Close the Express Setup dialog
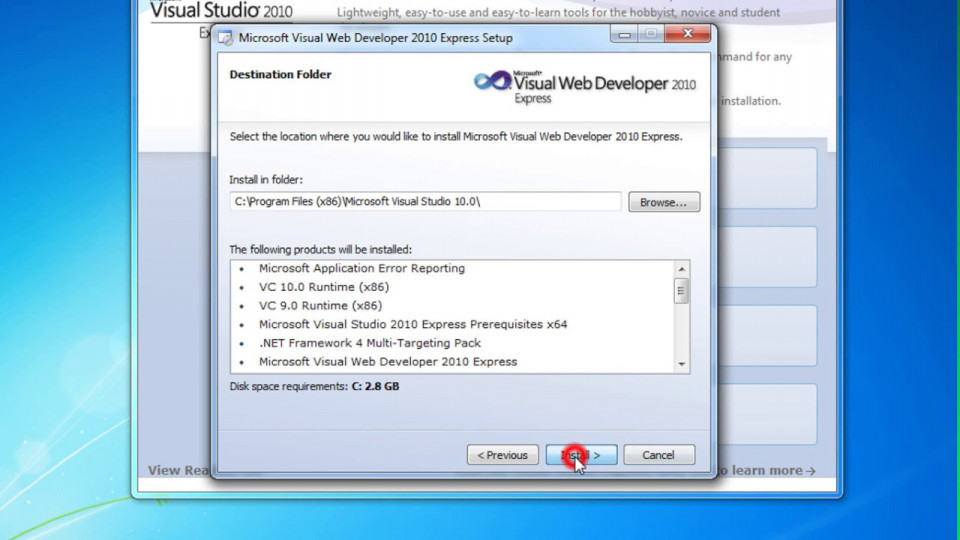This screenshot has width=960, height=540. point(687,35)
